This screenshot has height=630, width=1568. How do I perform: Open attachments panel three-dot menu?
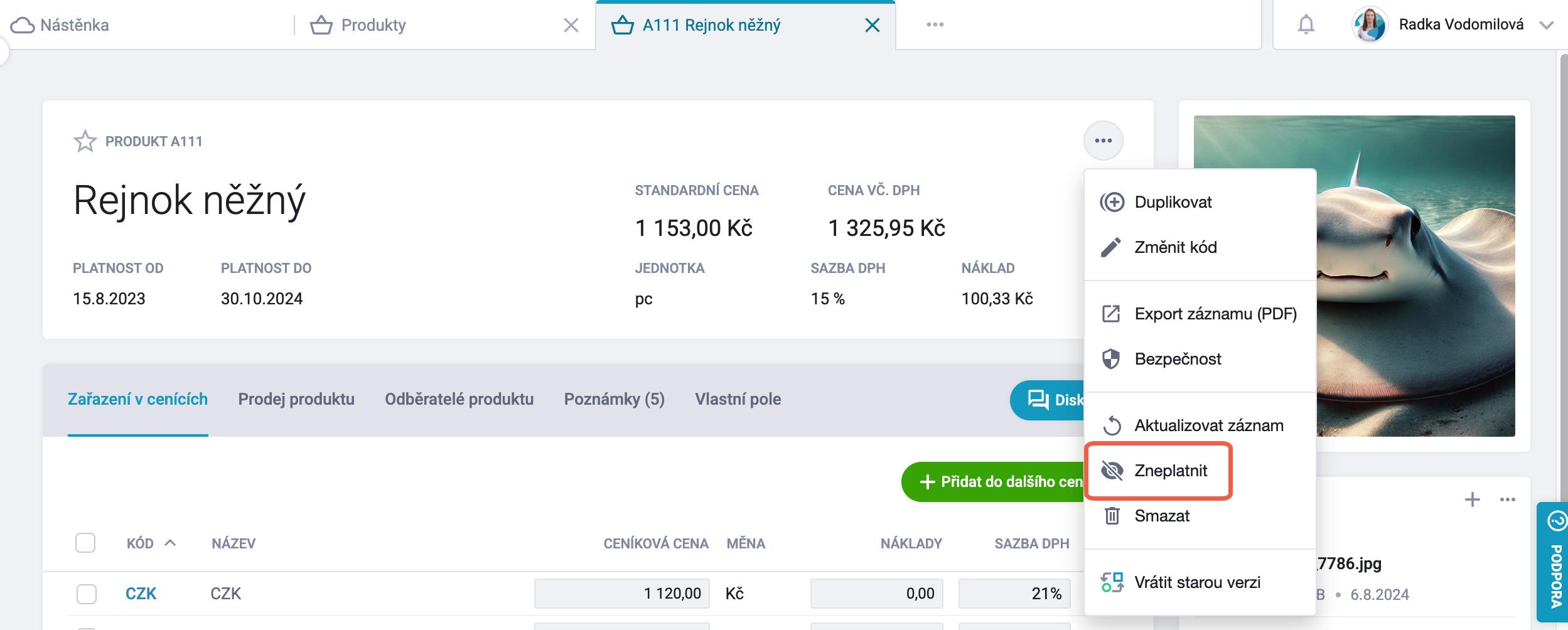[1507, 499]
